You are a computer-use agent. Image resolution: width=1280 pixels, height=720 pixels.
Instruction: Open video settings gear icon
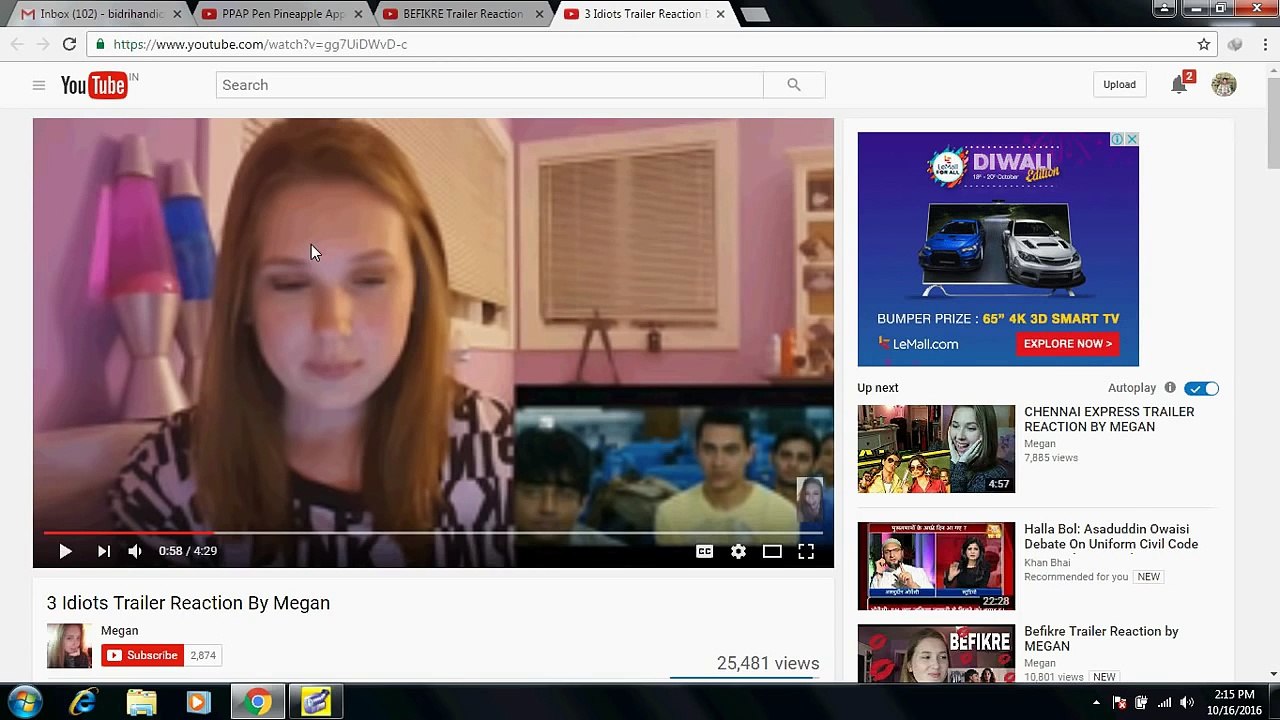pos(738,551)
